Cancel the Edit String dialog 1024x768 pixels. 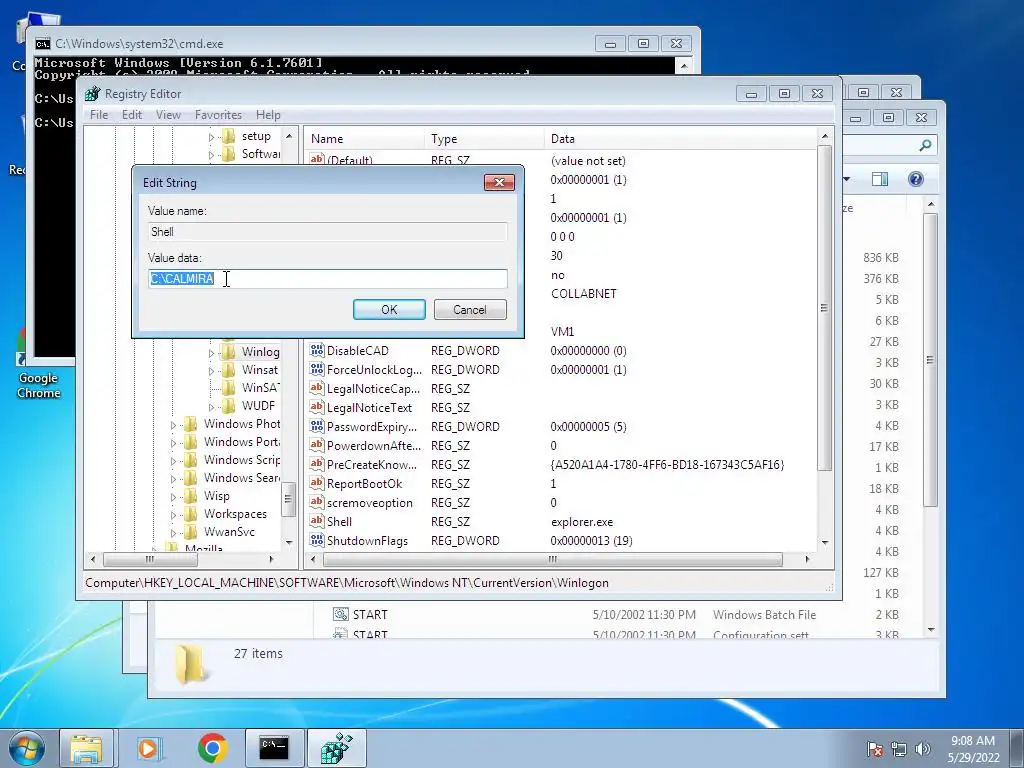[x=470, y=310]
